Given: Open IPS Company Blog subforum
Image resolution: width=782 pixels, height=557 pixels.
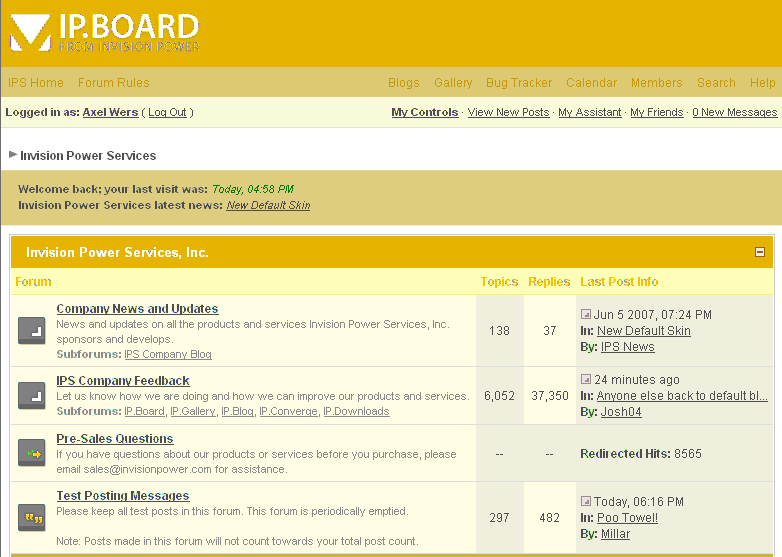Looking at the screenshot, I should (x=168, y=354).
